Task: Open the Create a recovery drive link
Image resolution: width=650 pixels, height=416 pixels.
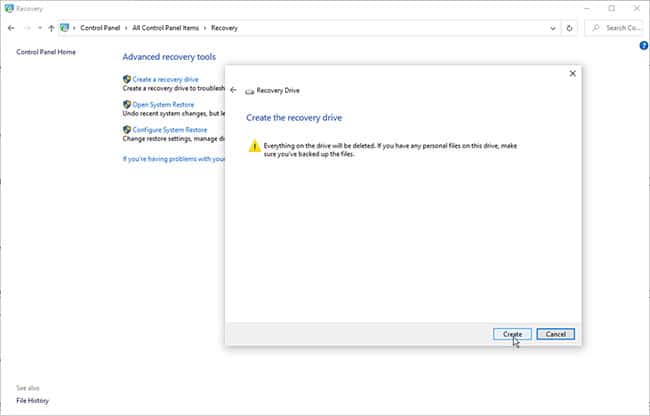Action: coord(165,79)
